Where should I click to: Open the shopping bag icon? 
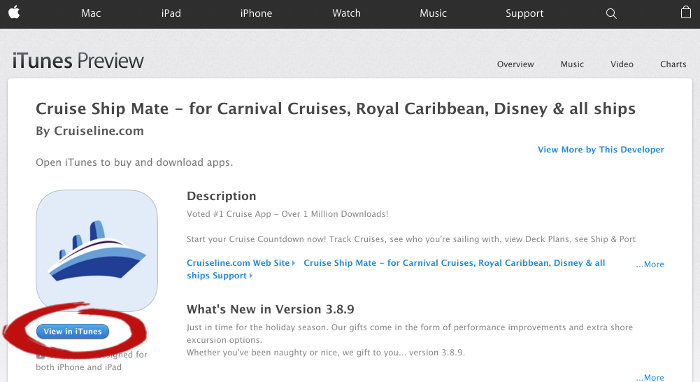click(686, 12)
